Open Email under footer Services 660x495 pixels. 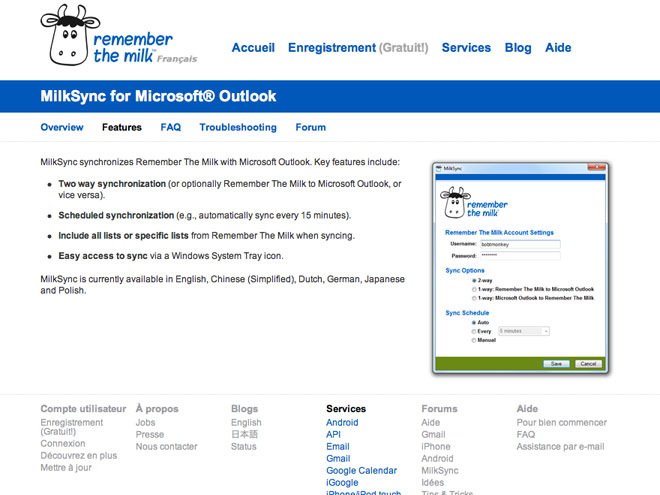(338, 447)
